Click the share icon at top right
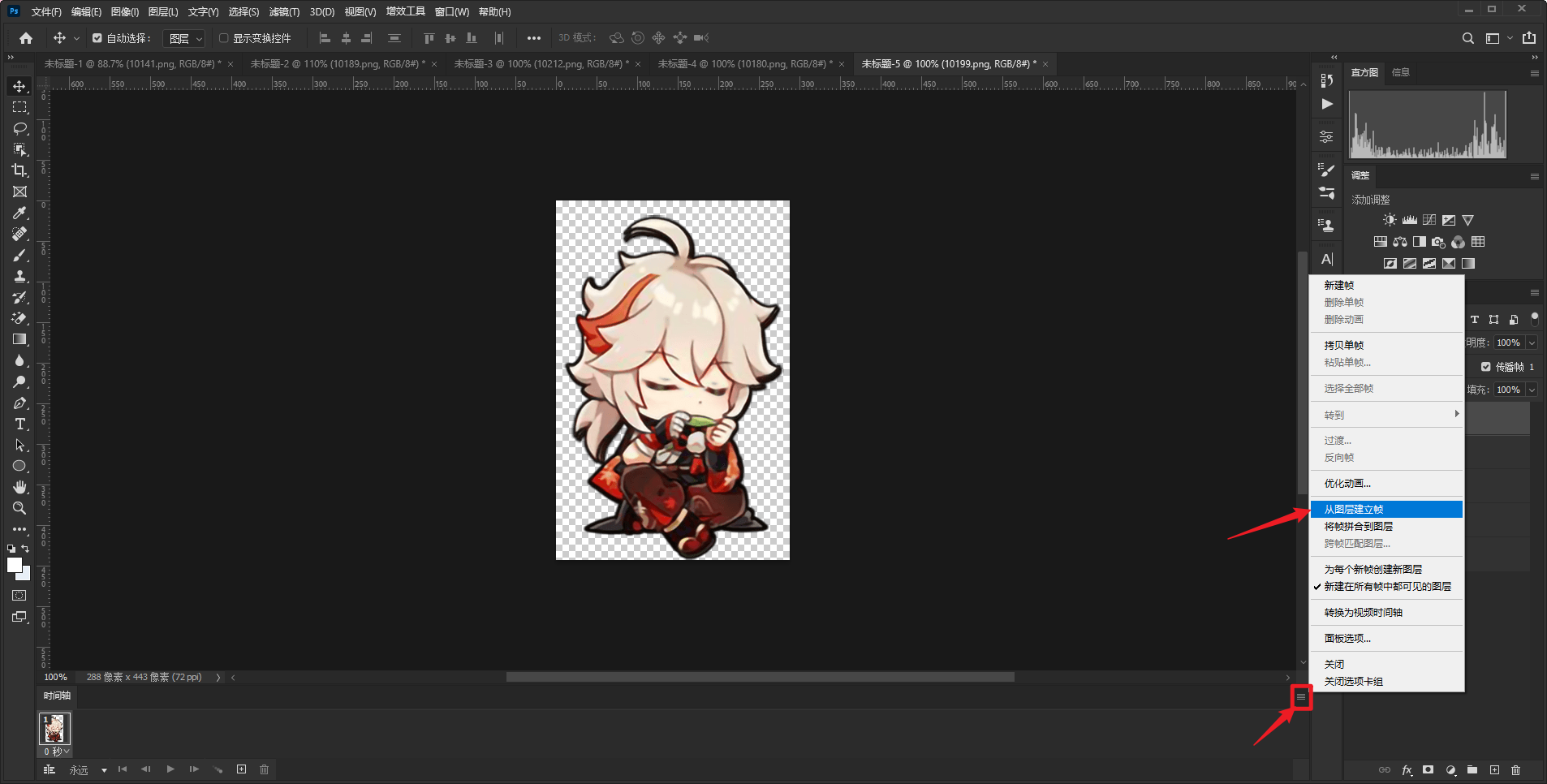Screen dimensions: 1547x784 coord(1529,38)
